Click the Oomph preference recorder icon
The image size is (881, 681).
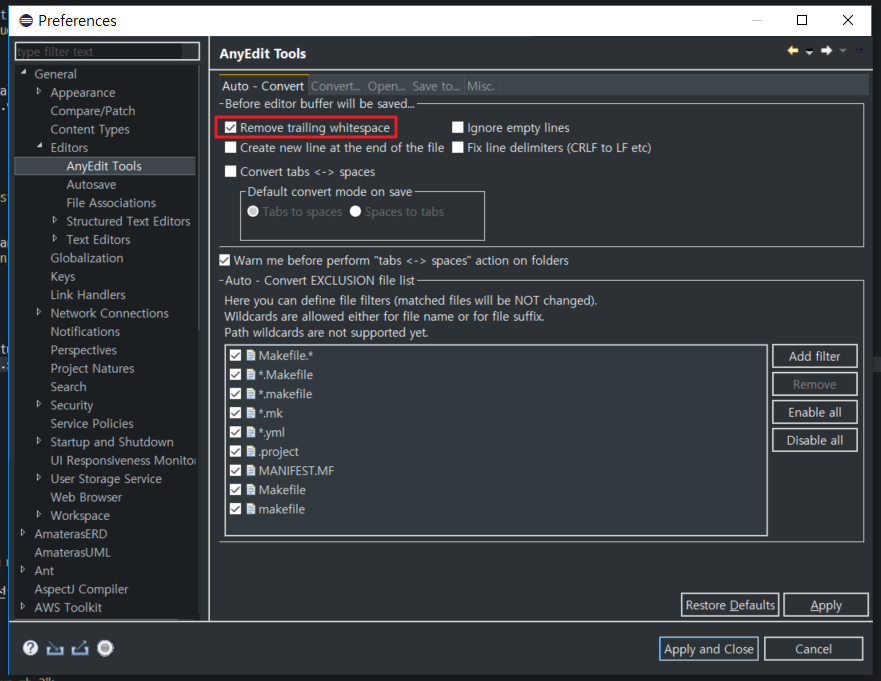coord(105,648)
